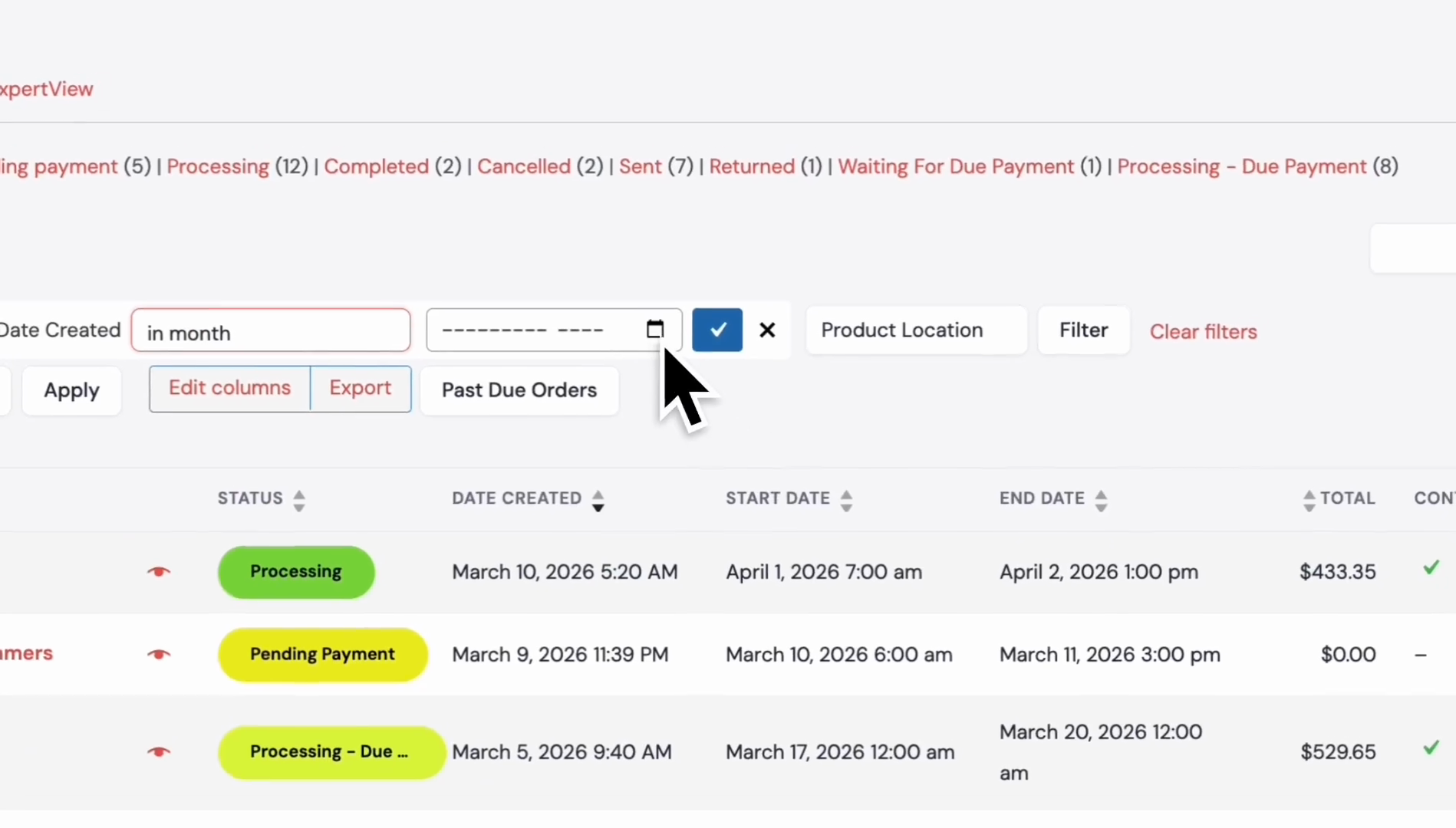The height and width of the screenshot is (828, 1456).
Task: Open the 'in month' date condition dropdown
Action: (x=271, y=330)
